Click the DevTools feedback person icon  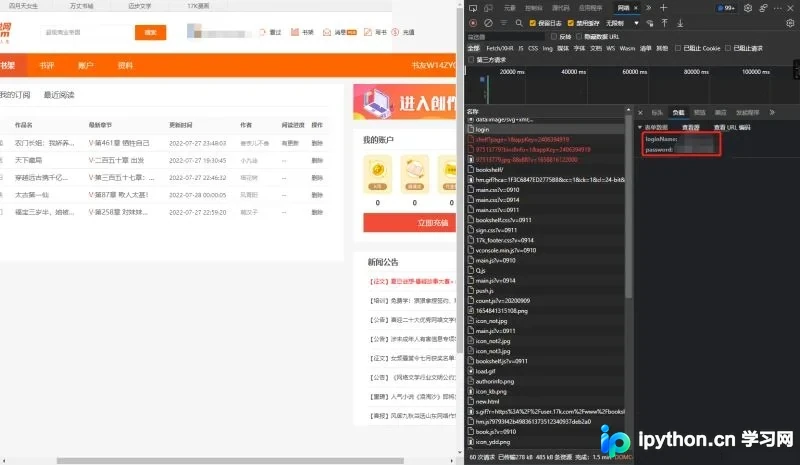coord(763,8)
